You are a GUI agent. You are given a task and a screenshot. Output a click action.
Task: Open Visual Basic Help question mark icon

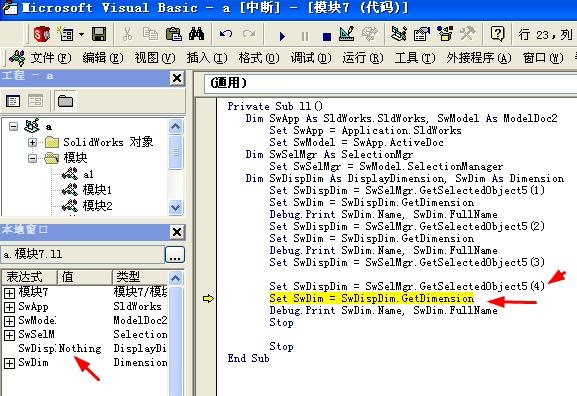(x=497, y=35)
